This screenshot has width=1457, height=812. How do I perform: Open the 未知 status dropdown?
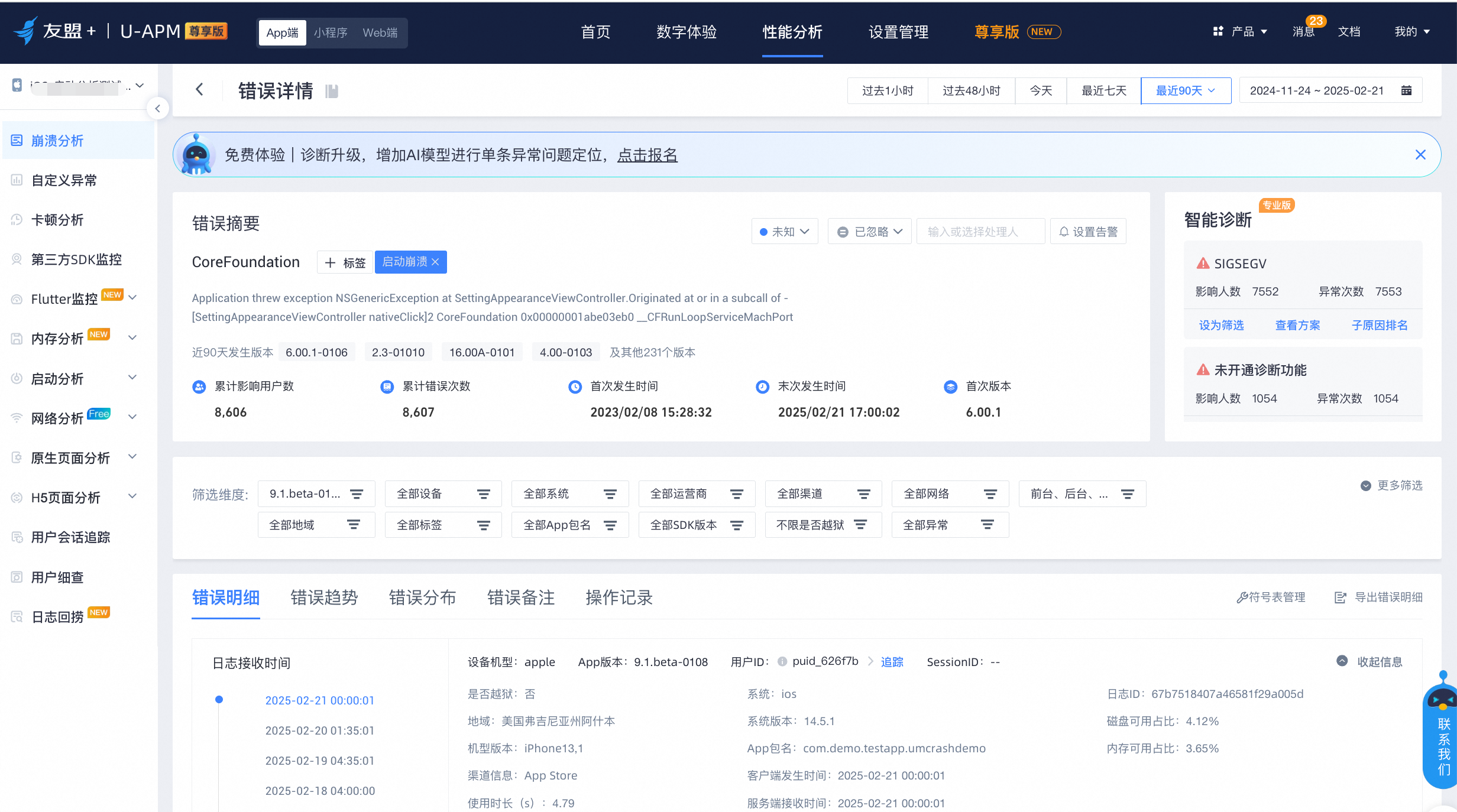click(x=785, y=232)
